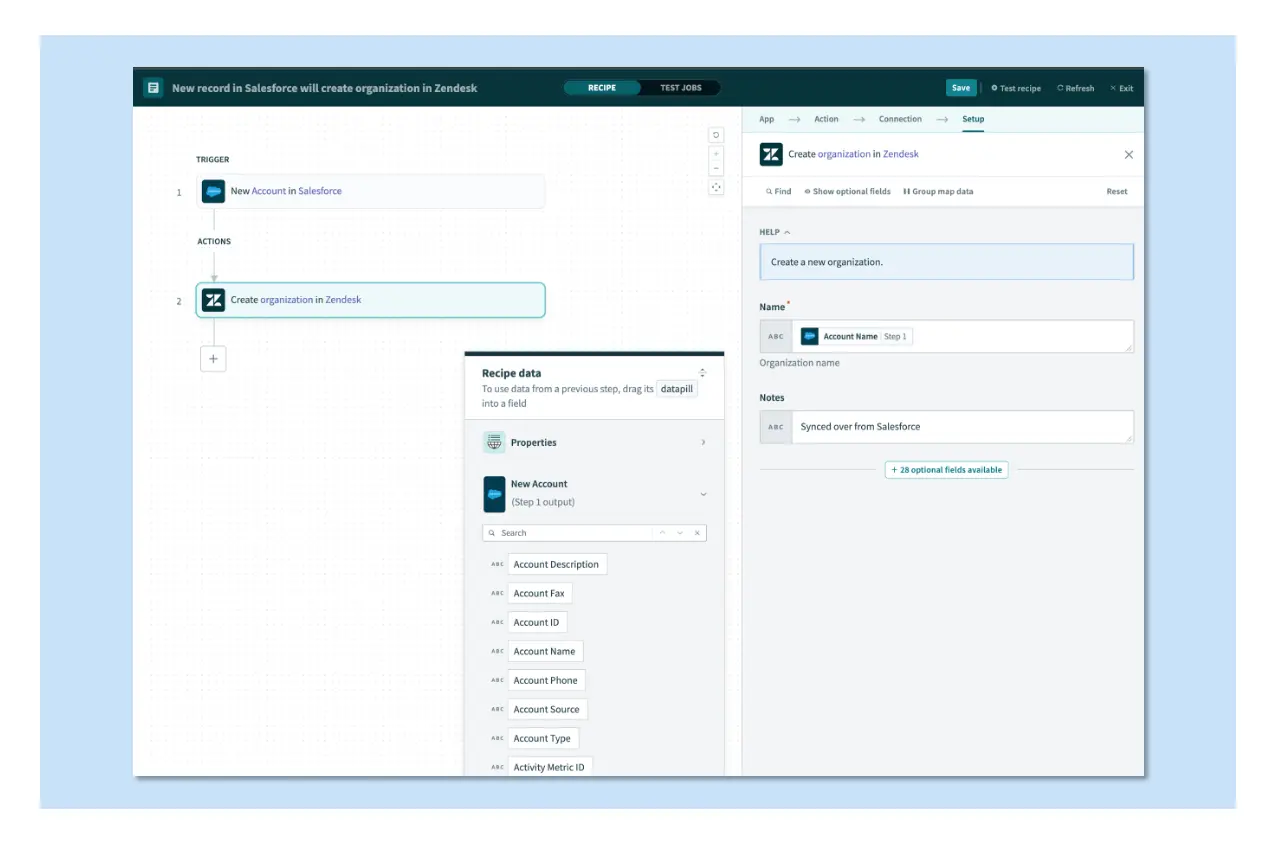1270x843 pixels.
Task: Zoom out of the canvas with the minus icon
Action: coord(716,166)
